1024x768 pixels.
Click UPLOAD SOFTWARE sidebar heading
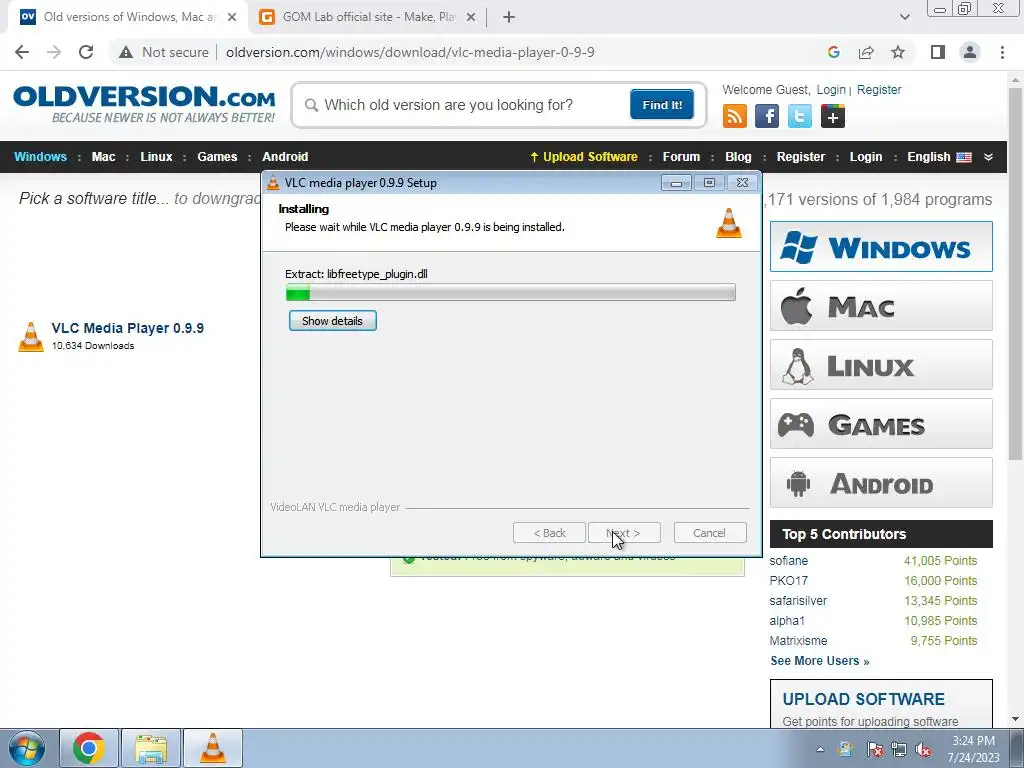[863, 699]
